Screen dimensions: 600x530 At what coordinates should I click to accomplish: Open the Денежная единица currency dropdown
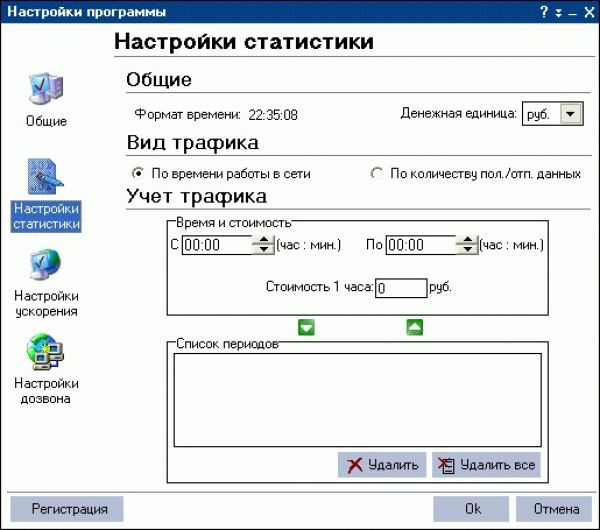571,114
